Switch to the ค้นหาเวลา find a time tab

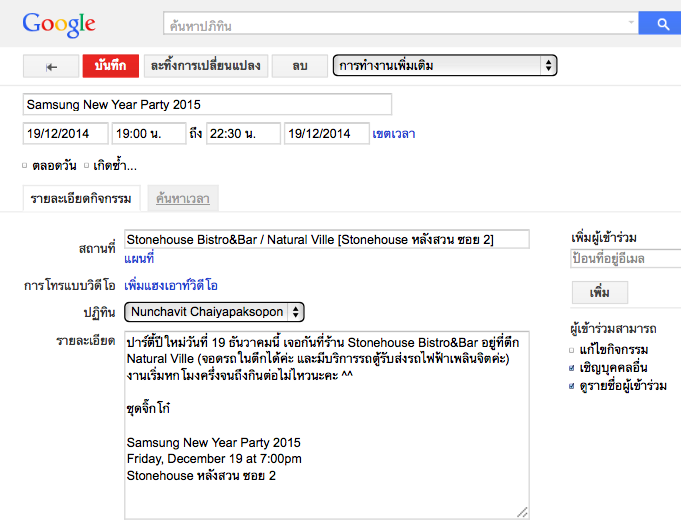(x=183, y=199)
